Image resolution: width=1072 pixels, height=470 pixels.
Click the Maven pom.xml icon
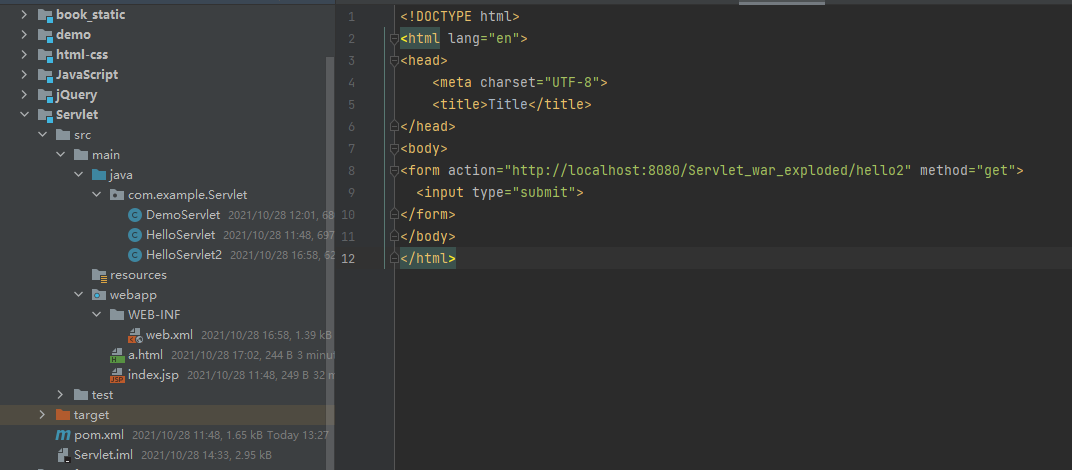click(x=63, y=435)
